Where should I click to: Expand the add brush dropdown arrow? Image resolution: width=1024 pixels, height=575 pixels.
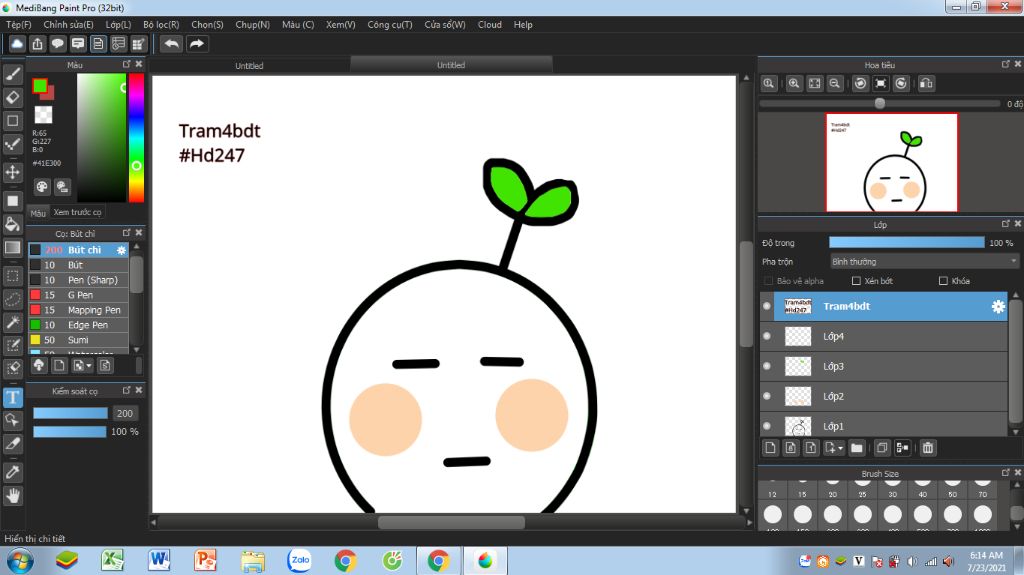(89, 366)
